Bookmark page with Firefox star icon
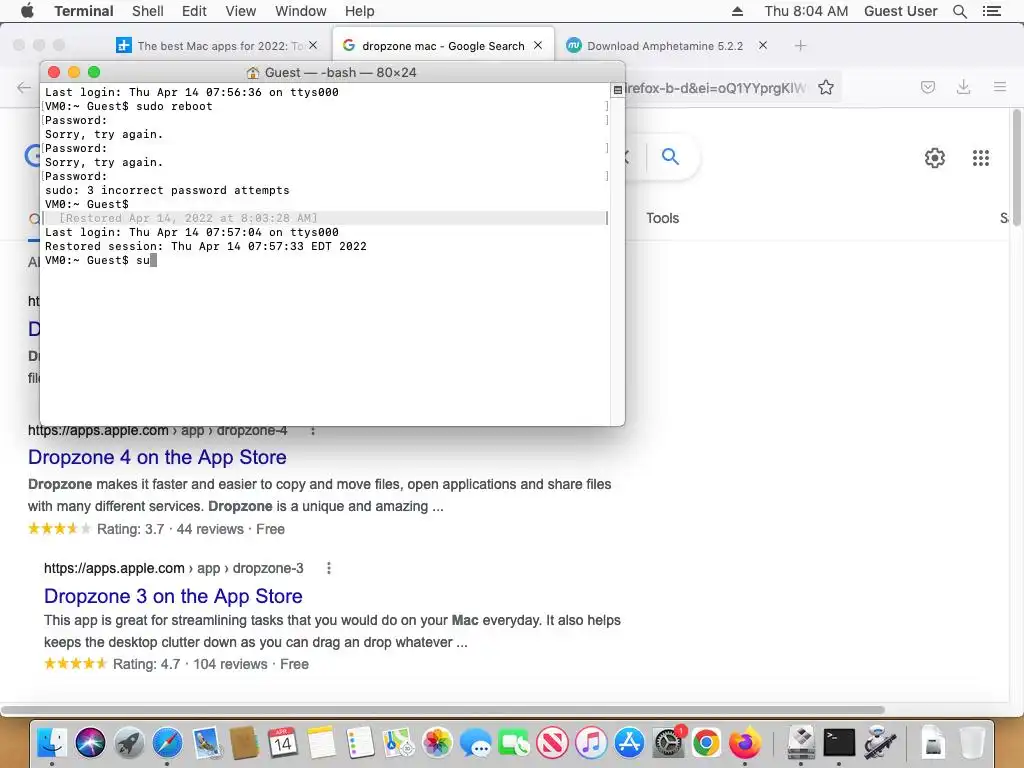Screen dimensions: 1024x768 (826, 88)
